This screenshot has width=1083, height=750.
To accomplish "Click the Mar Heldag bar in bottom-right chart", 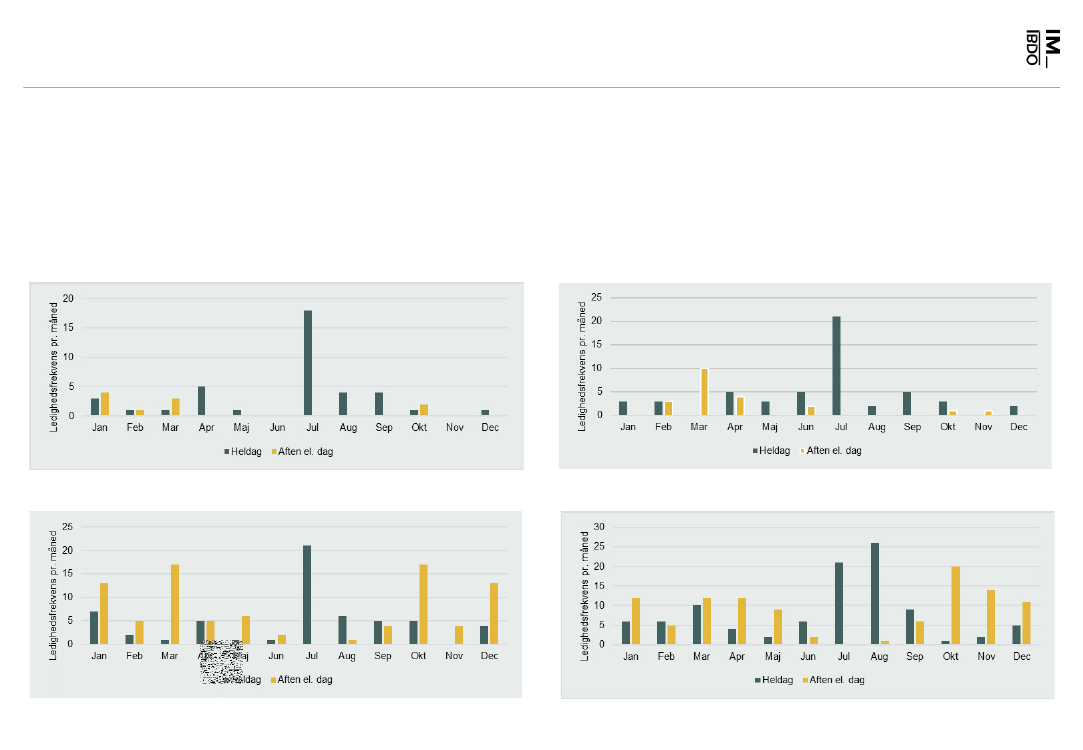I will (697, 625).
